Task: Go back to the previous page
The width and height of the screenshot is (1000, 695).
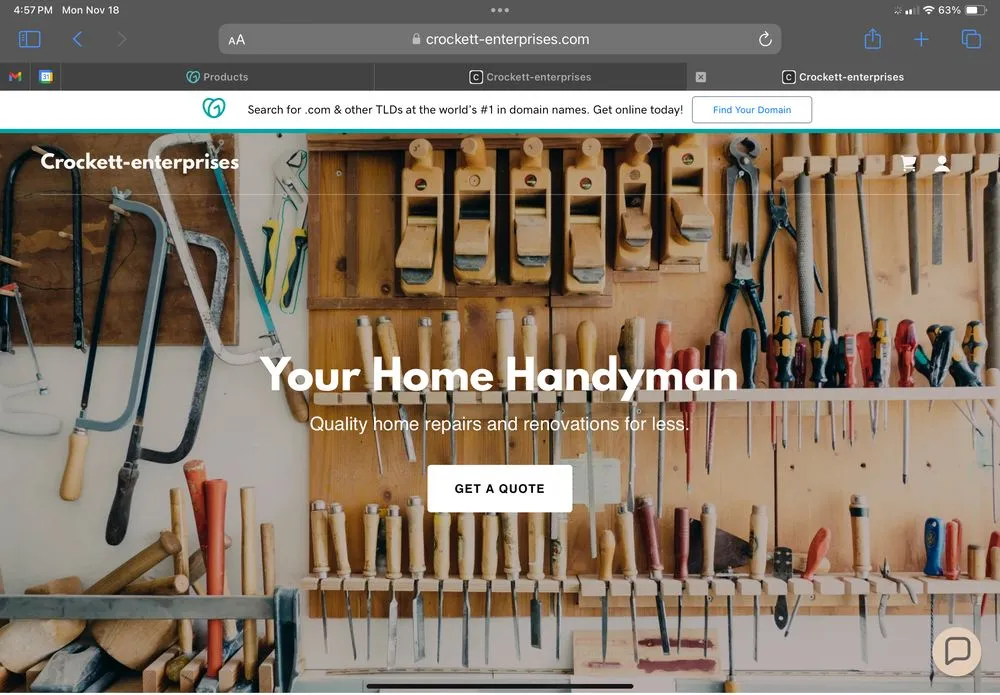Action: pos(77,39)
